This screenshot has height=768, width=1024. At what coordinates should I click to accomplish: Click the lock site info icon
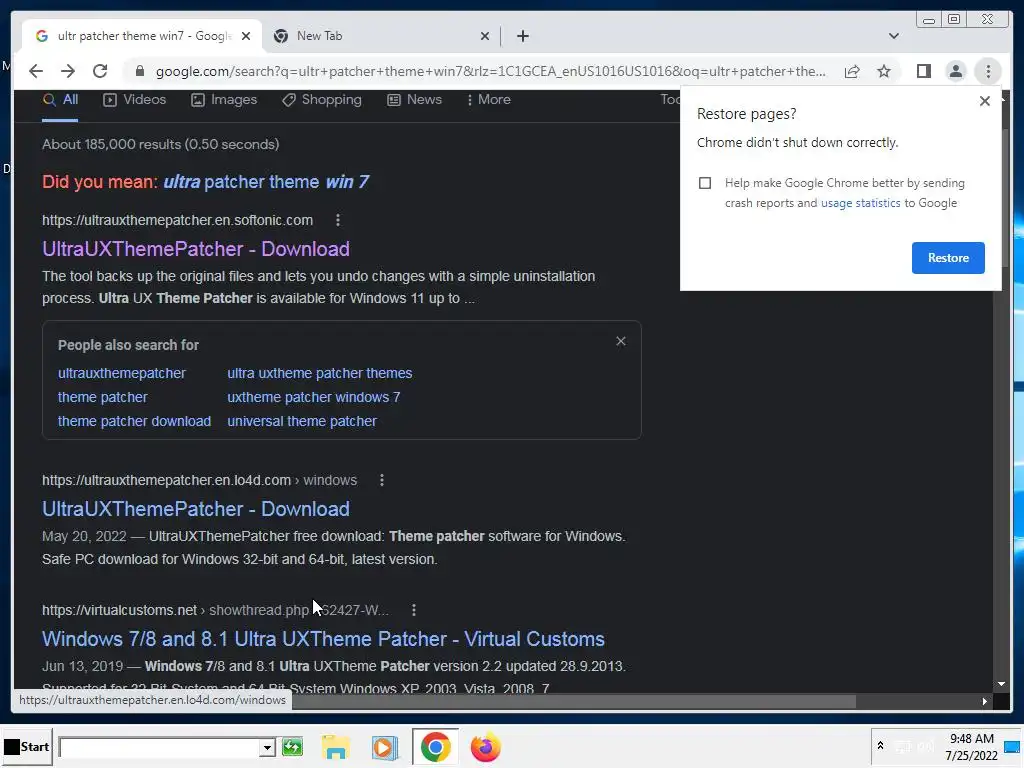(x=139, y=71)
